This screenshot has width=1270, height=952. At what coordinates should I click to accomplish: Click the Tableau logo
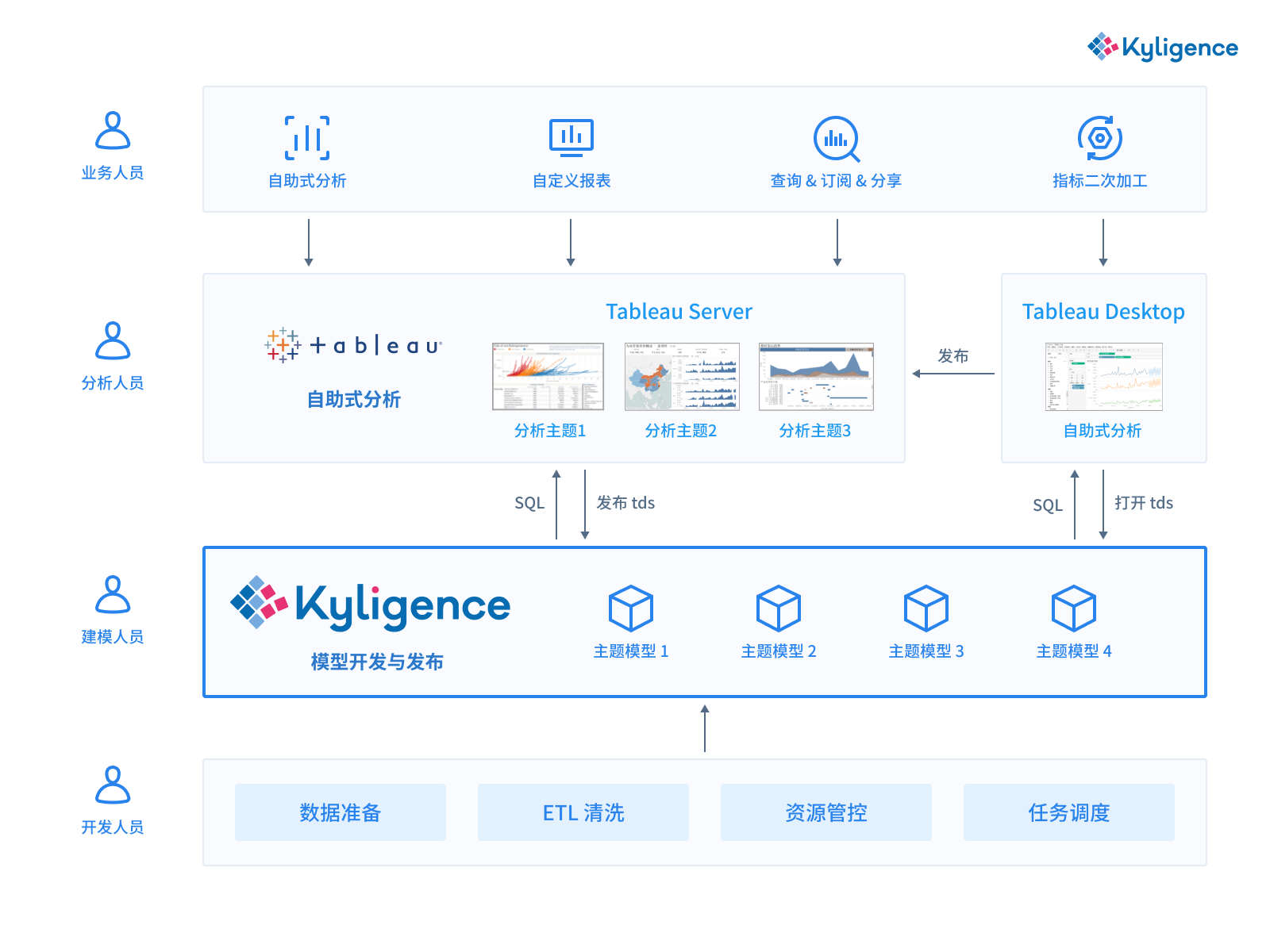[353, 346]
